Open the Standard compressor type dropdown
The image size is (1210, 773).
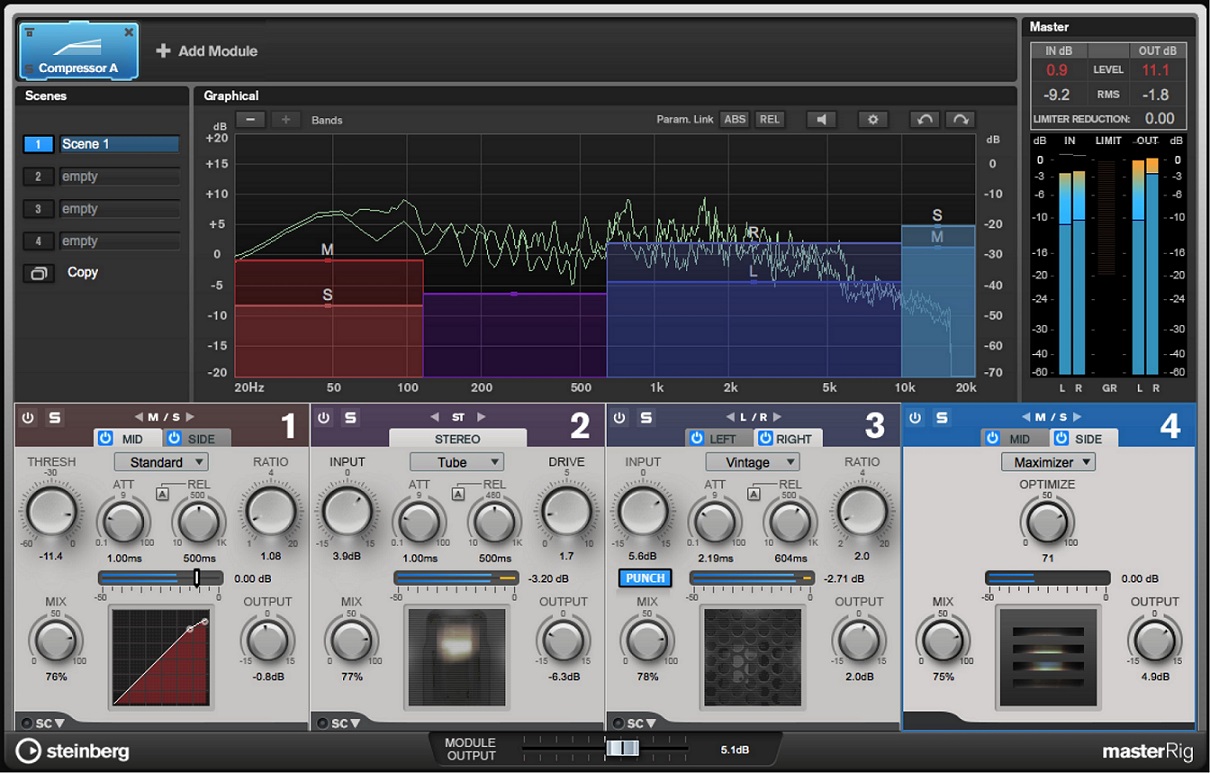point(161,462)
